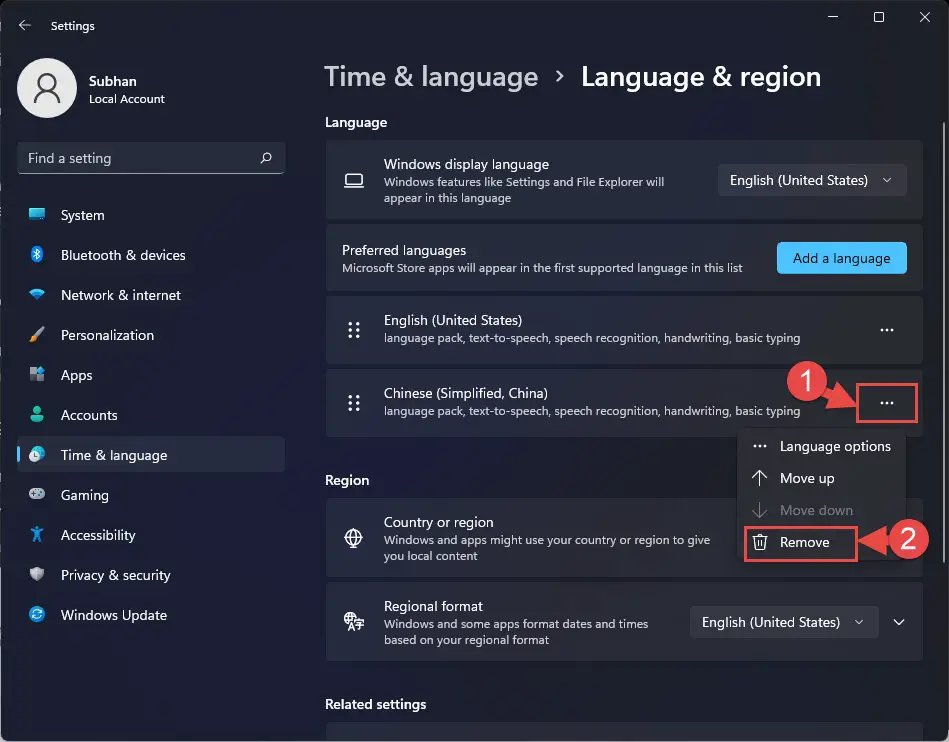This screenshot has width=949, height=742.
Task: Open the Windows display language dropdown
Action: click(812, 180)
